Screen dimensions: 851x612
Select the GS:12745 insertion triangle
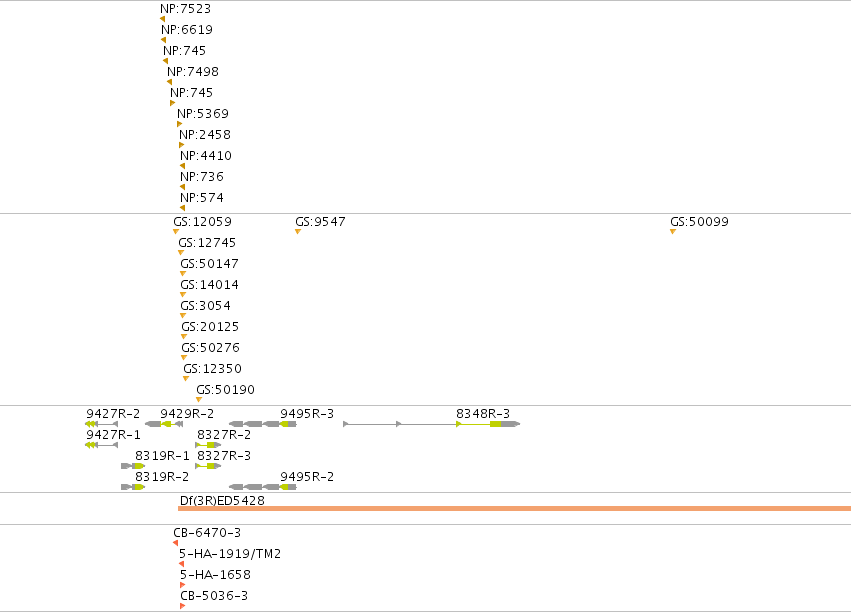tap(181, 253)
